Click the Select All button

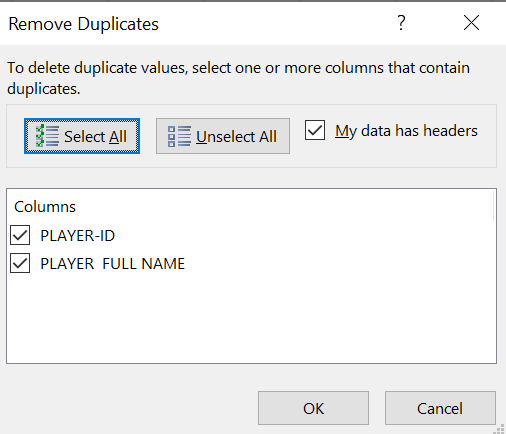pyautogui.click(x=82, y=136)
